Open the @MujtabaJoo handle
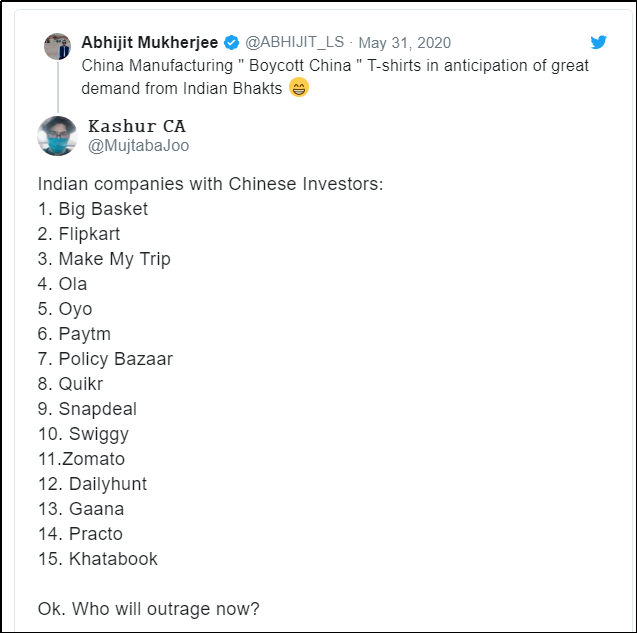637x633 pixels. [x=138, y=146]
